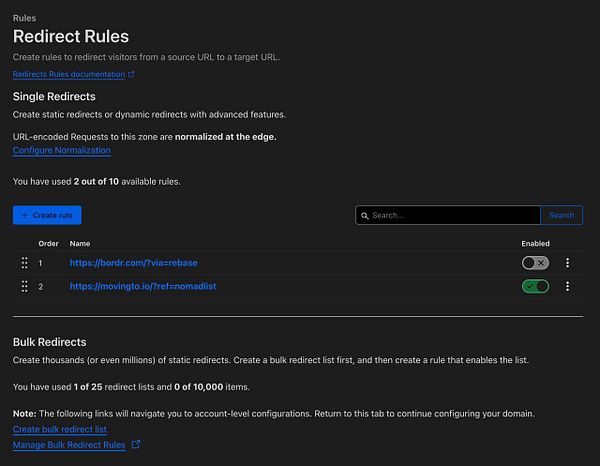Click the Order column header
This screenshot has width=600, height=466.
coord(48,243)
